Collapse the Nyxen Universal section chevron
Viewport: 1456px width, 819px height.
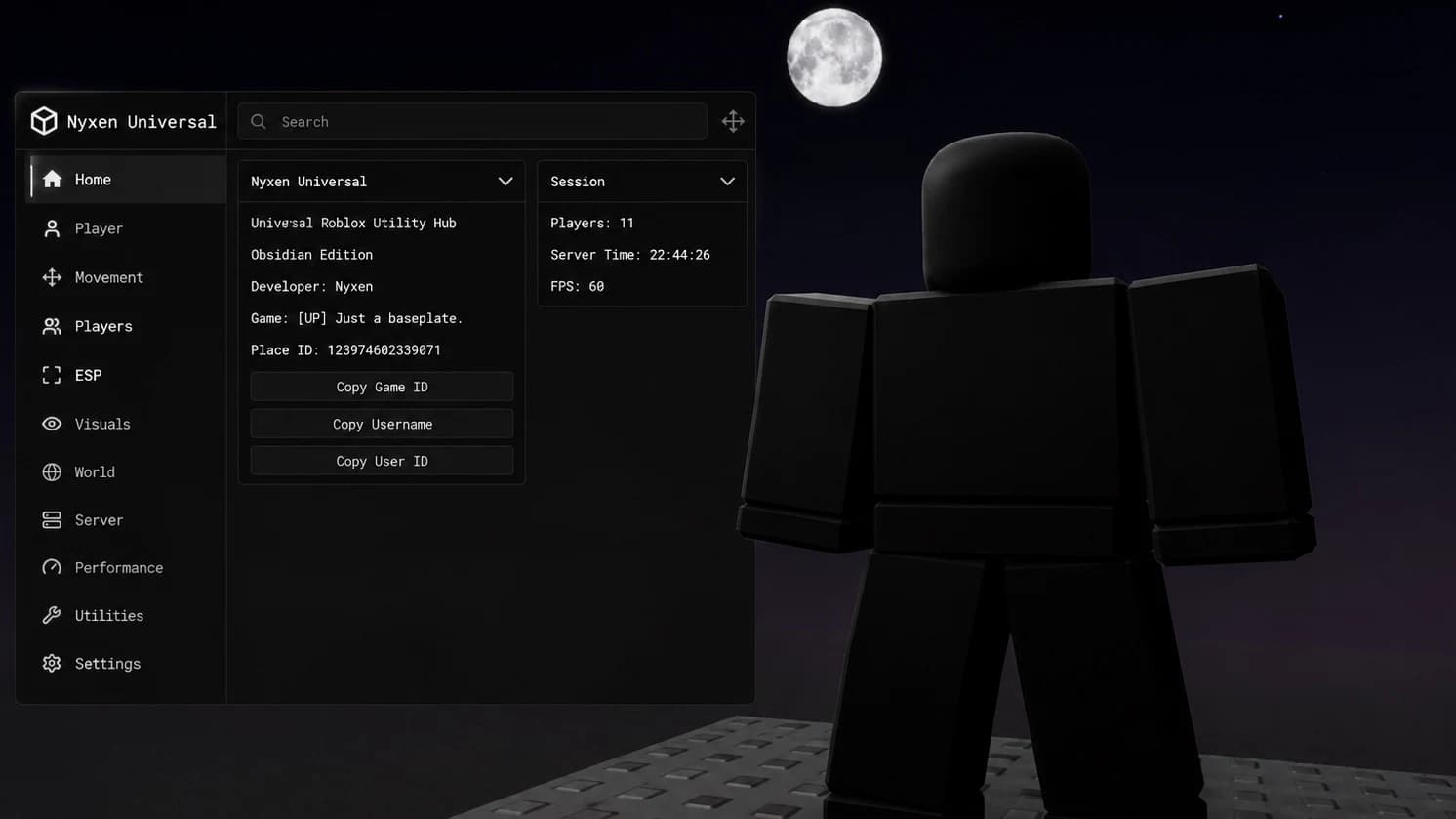click(506, 182)
